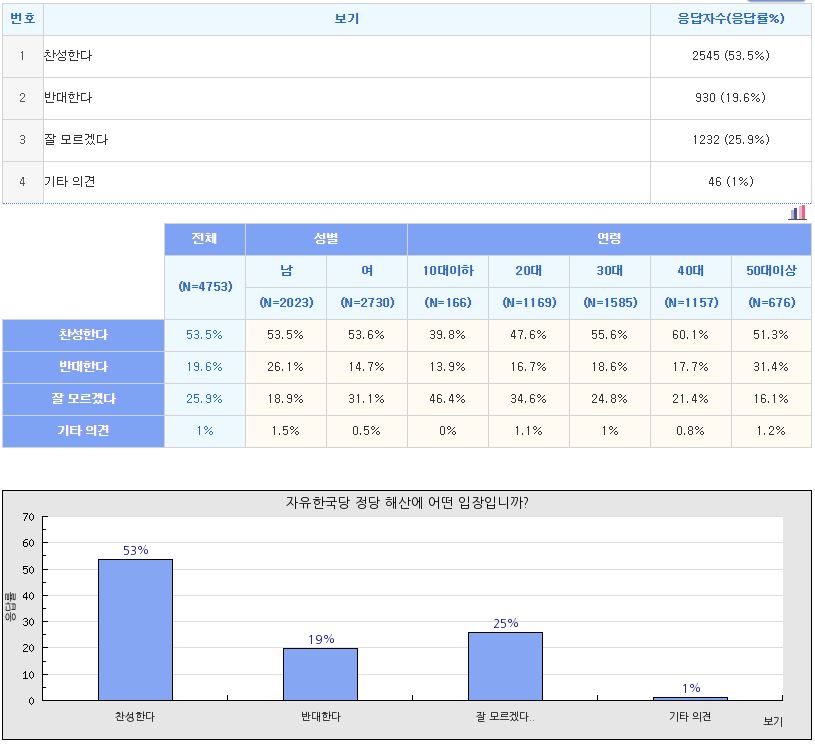815x746 pixels.
Task: Click the 연령 header in crosstab
Action: [x=609, y=239]
